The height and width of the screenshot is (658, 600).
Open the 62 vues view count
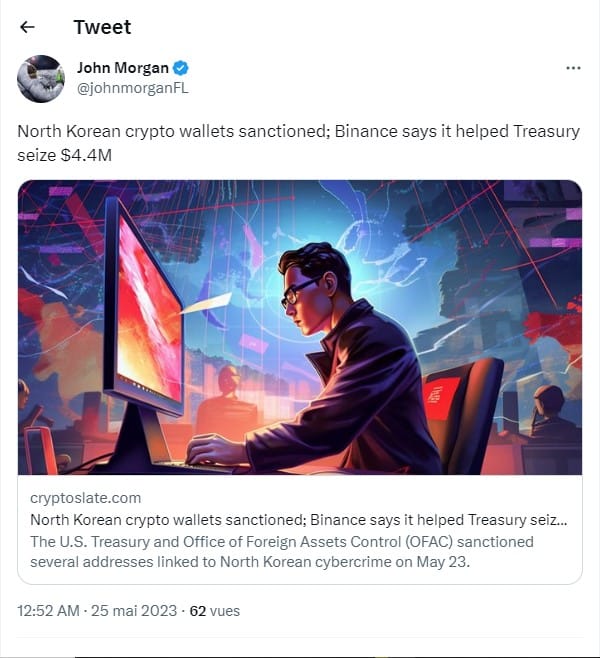(214, 611)
